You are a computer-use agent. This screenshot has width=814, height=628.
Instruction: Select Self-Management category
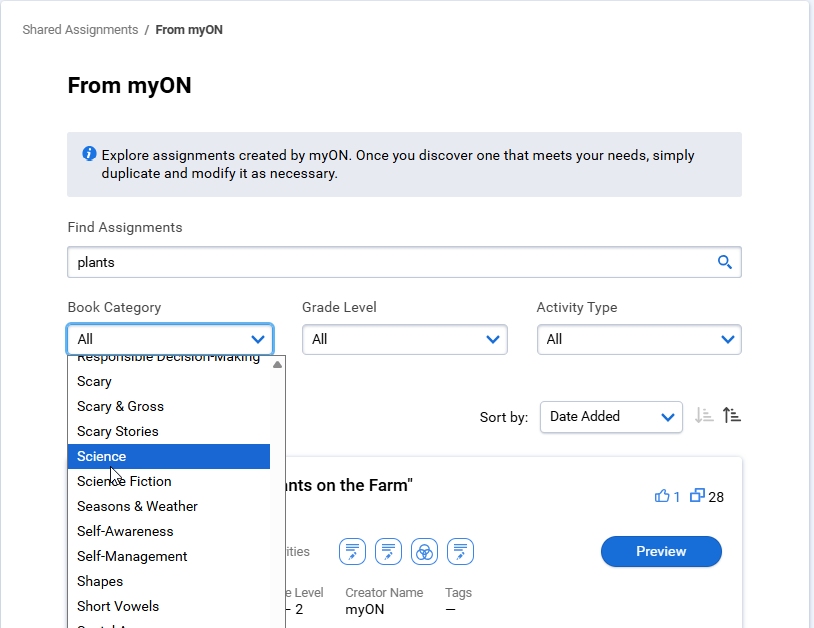[x=169, y=556]
